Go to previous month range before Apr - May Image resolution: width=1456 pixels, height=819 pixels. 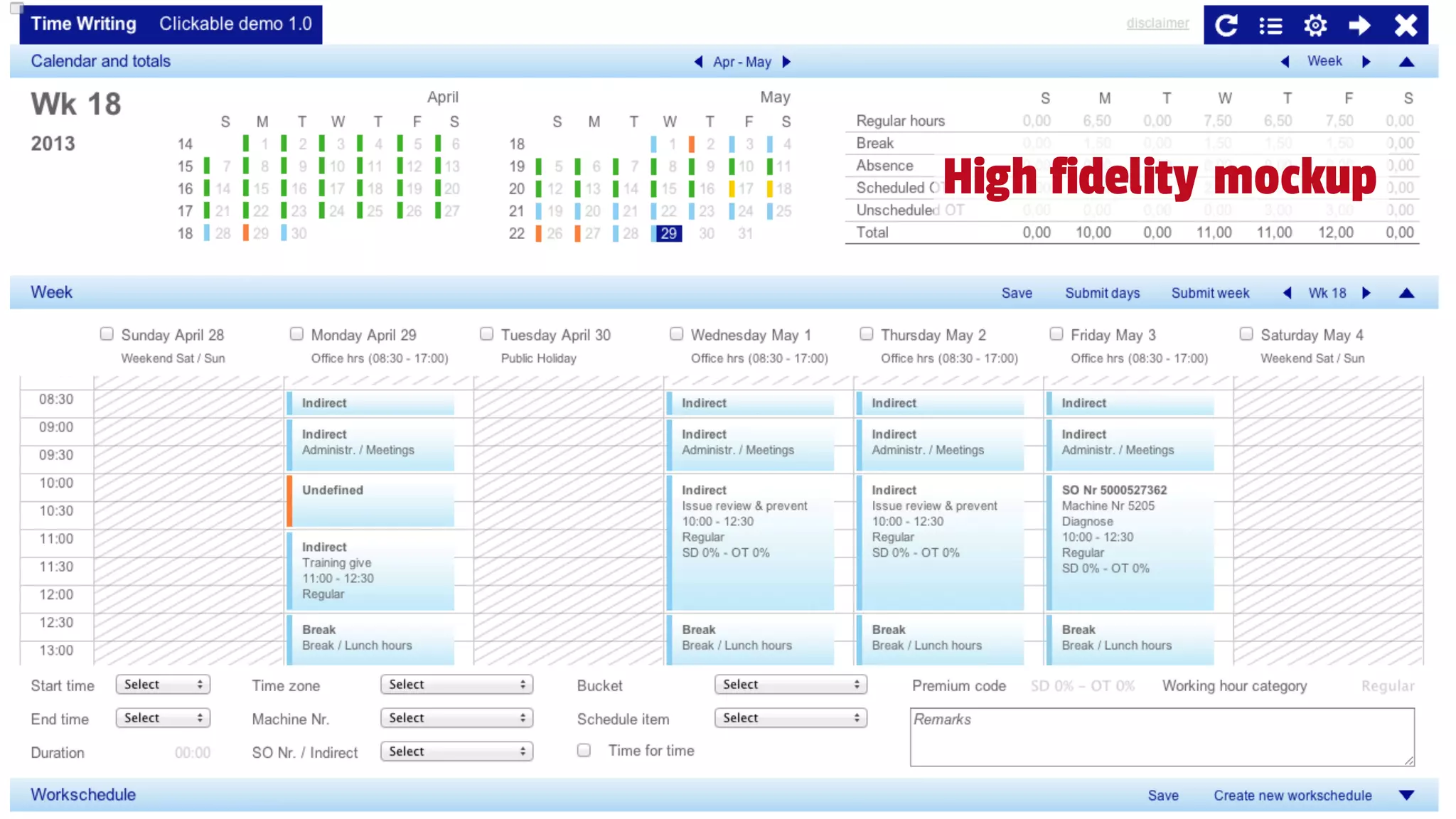(698, 62)
